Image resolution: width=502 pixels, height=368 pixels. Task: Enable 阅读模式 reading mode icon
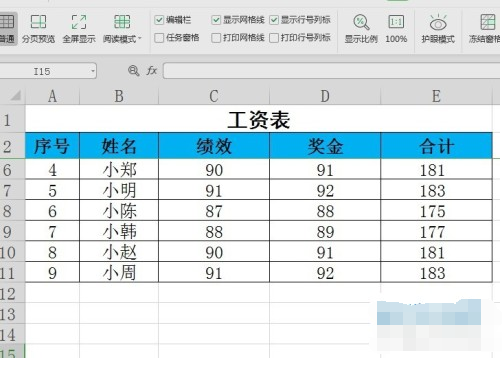point(122,22)
